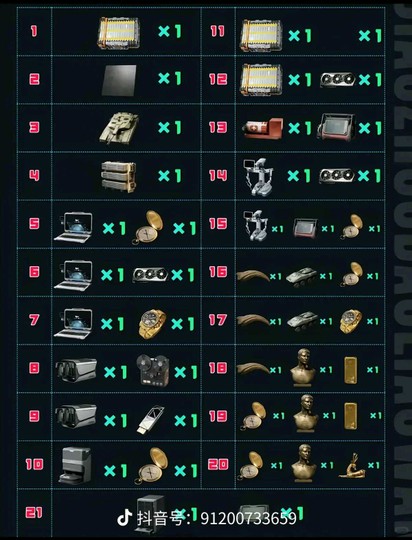Select the battery pack in row 11
This screenshot has height=540, width=412.
tap(261, 35)
